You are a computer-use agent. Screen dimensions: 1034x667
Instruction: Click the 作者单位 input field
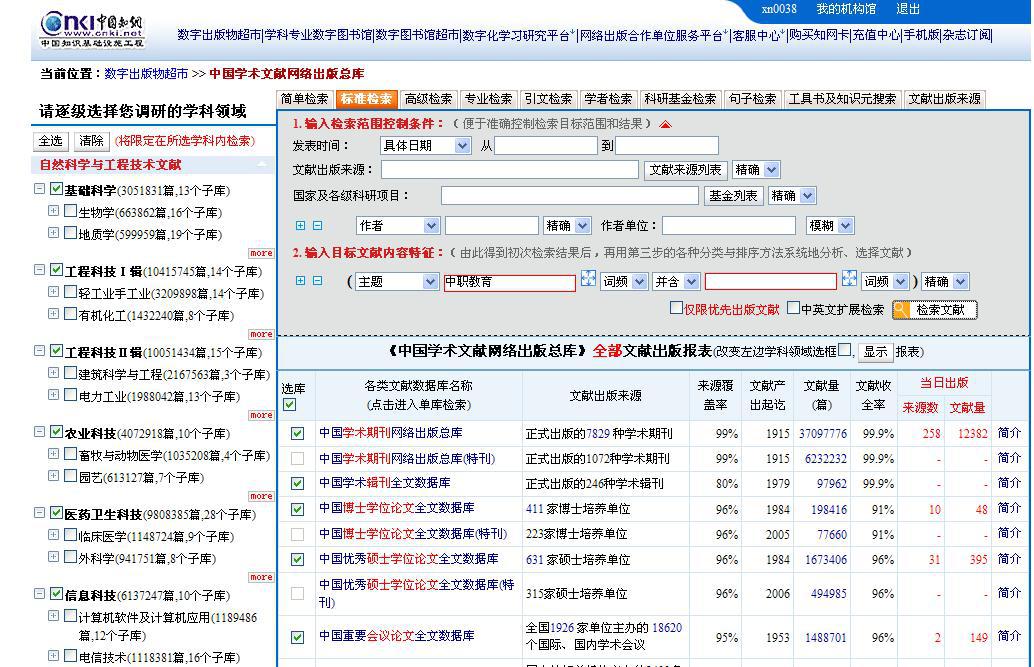[x=729, y=226]
